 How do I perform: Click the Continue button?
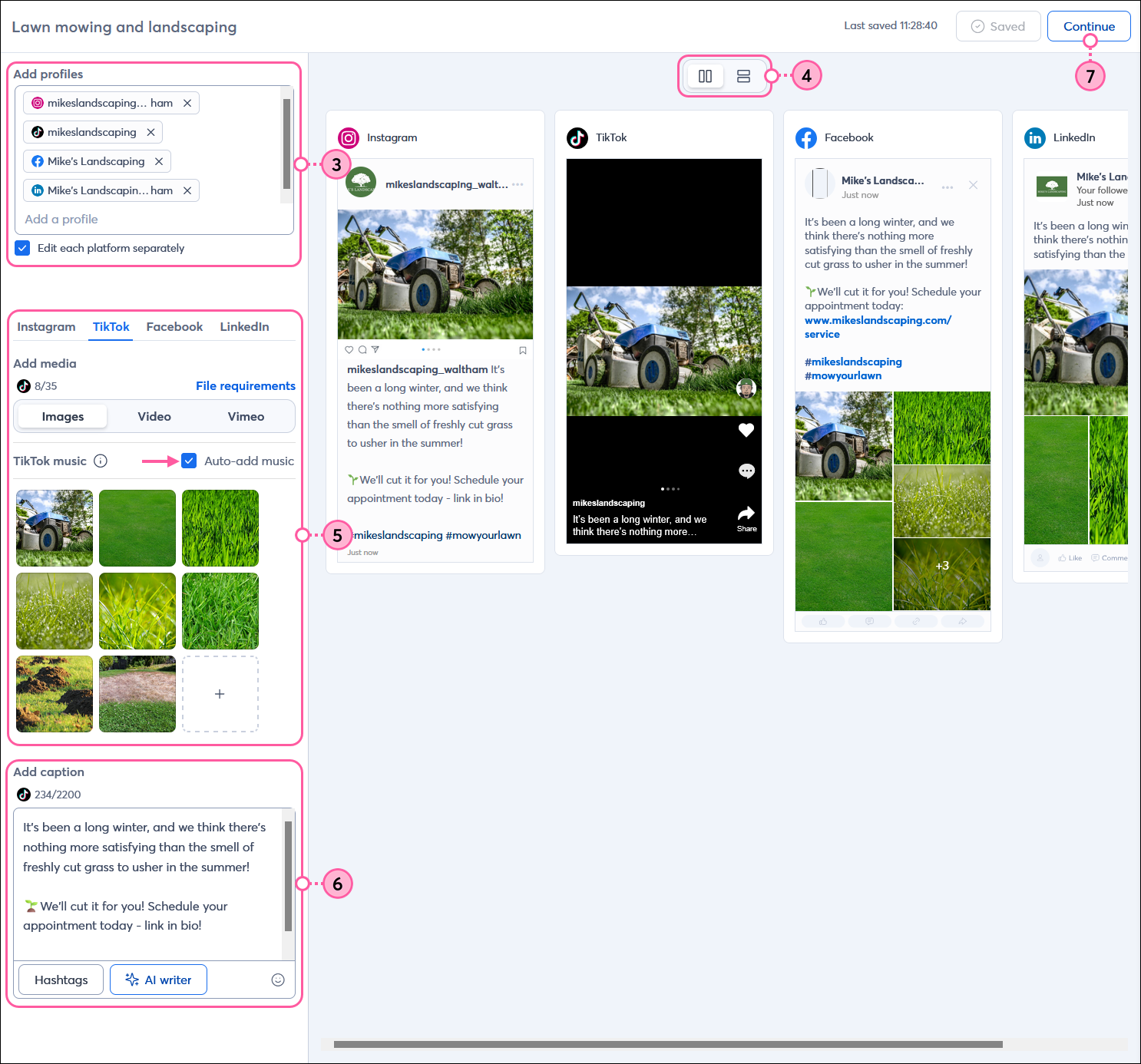click(x=1089, y=25)
